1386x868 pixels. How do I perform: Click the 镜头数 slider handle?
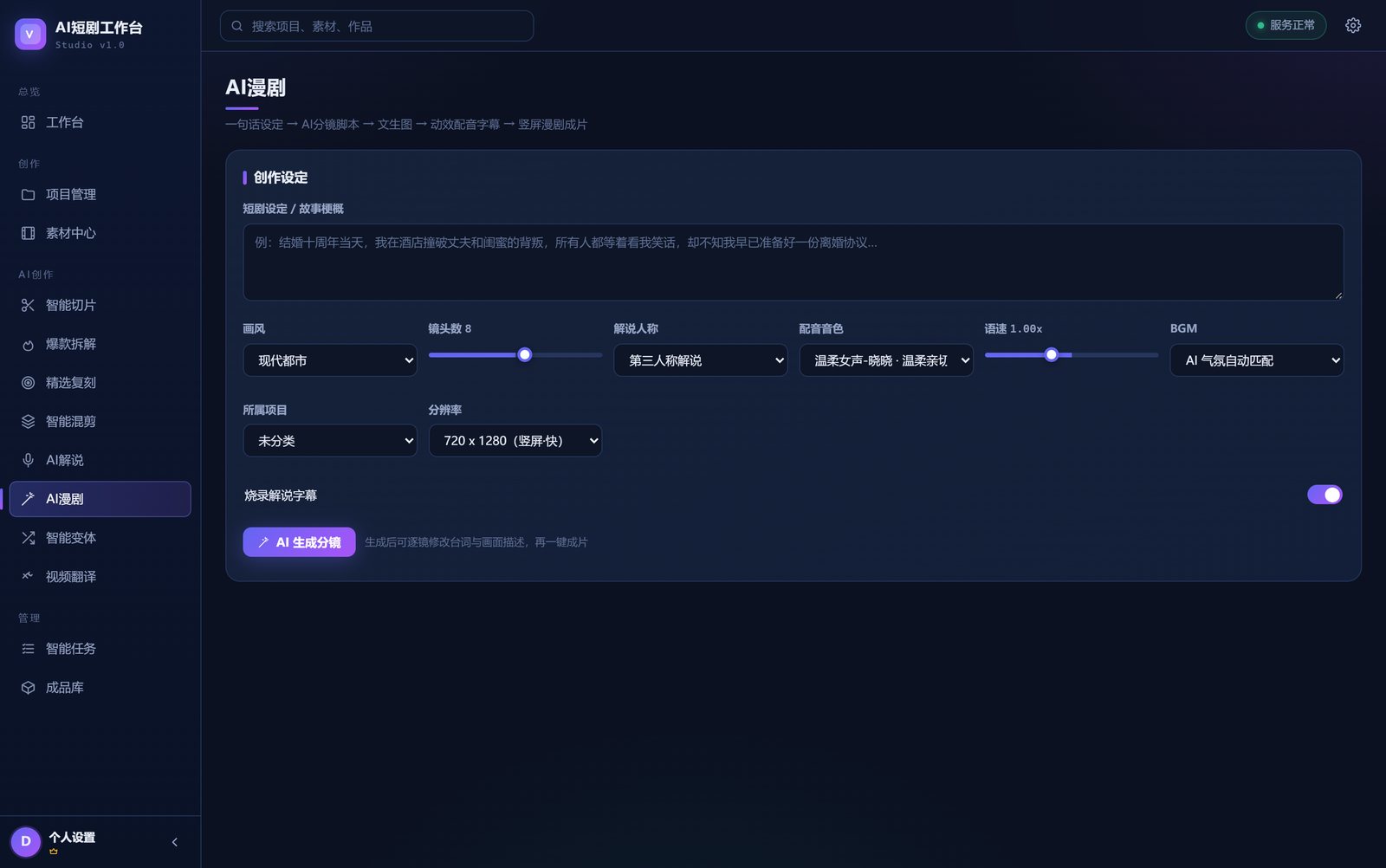click(525, 354)
